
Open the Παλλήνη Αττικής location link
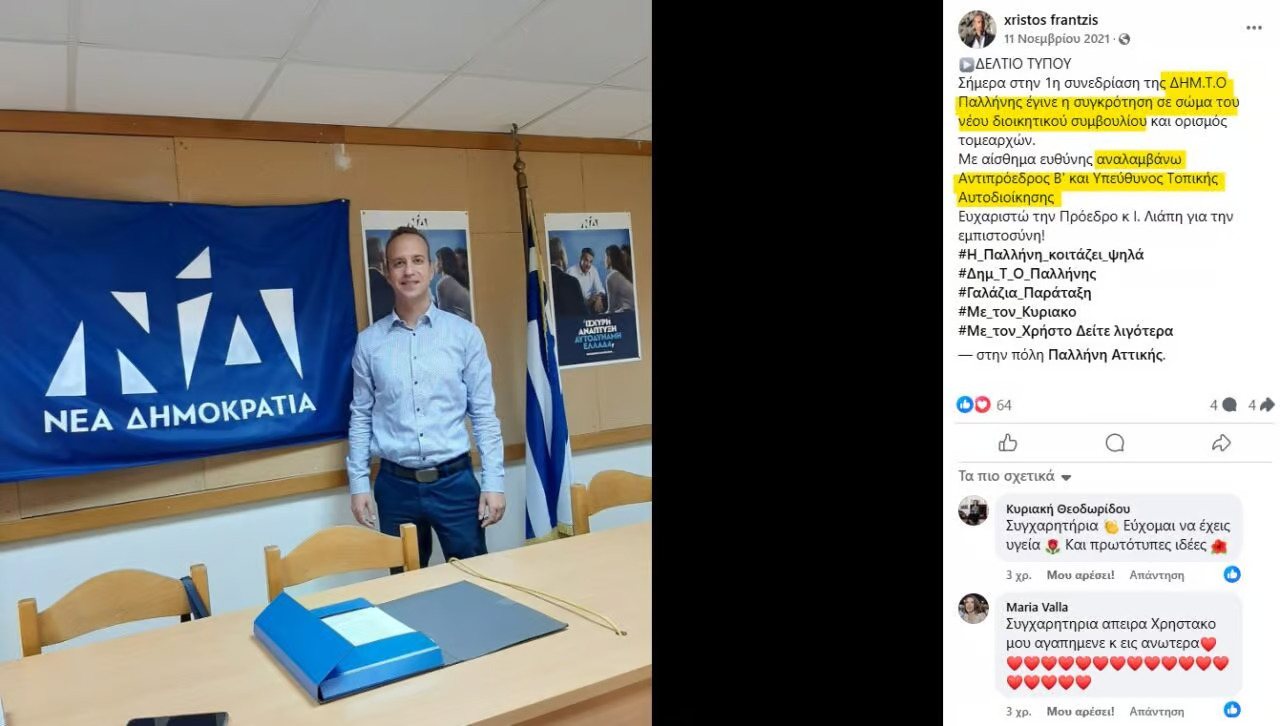pos(1106,355)
